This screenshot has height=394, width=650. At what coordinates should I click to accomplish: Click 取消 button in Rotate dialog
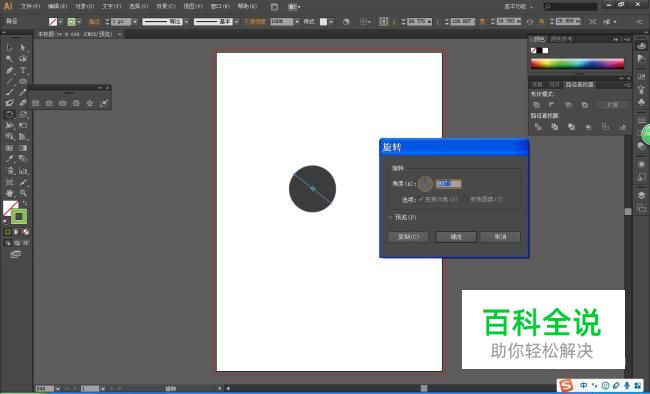500,237
